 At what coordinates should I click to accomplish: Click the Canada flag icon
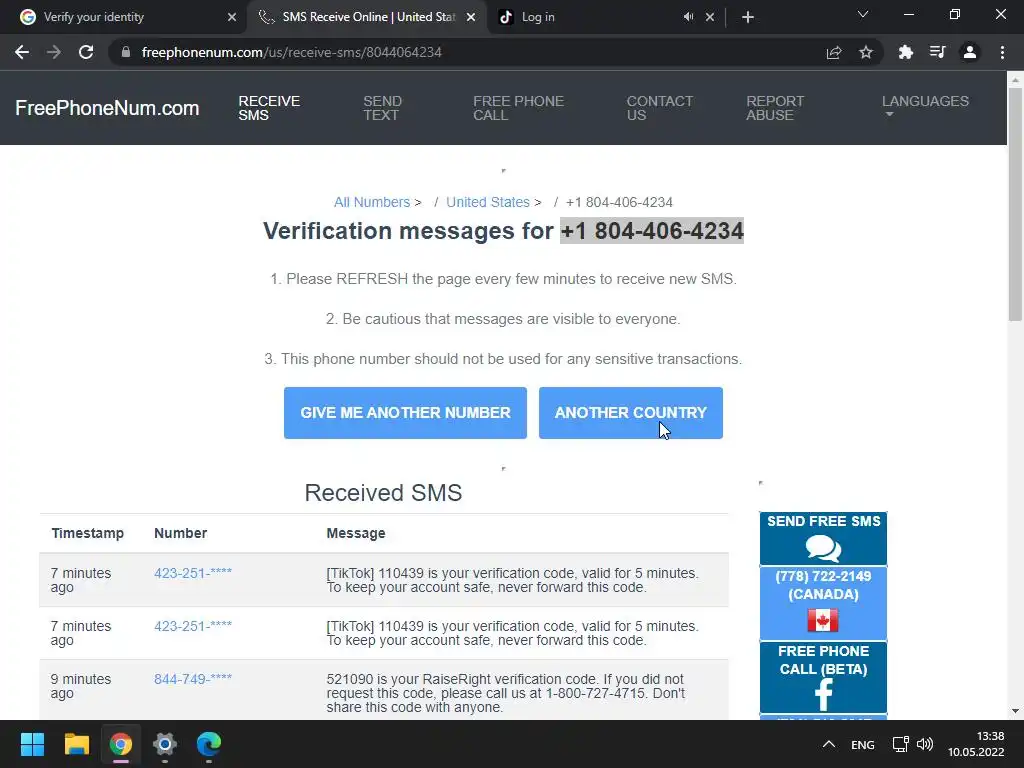823,620
